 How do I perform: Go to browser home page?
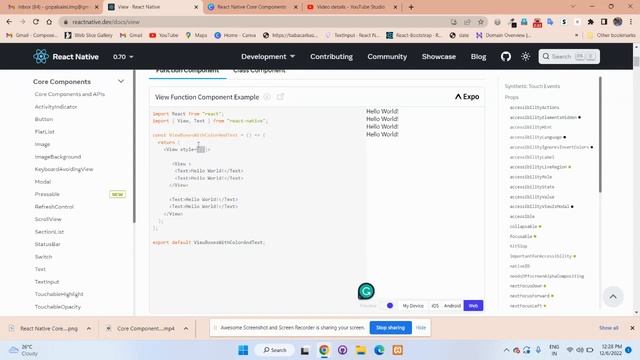point(49,22)
